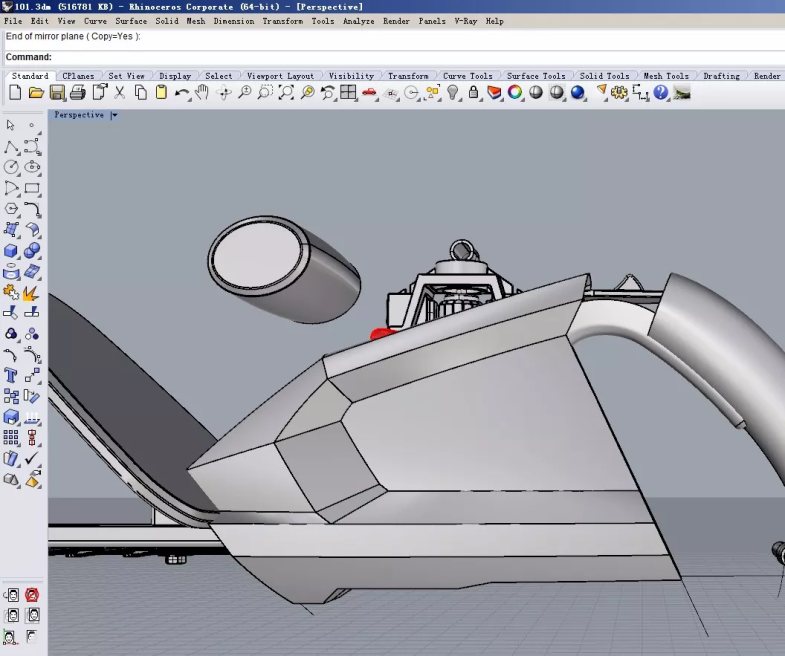Click the Join puzzle-piece tool
785x656 pixels.
pos(11,293)
